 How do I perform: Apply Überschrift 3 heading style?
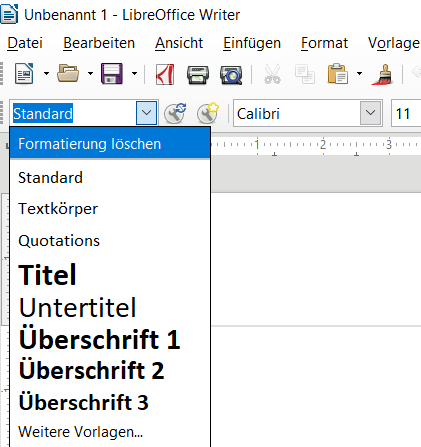110,402
